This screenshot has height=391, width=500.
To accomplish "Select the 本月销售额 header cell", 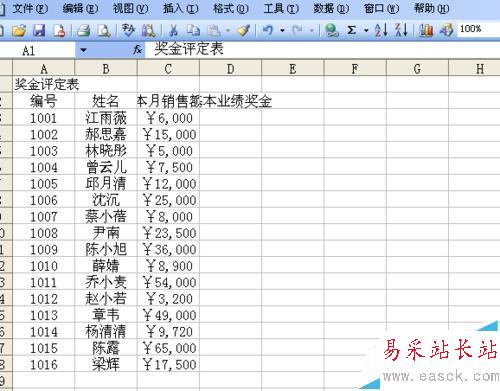I will click(168, 101).
